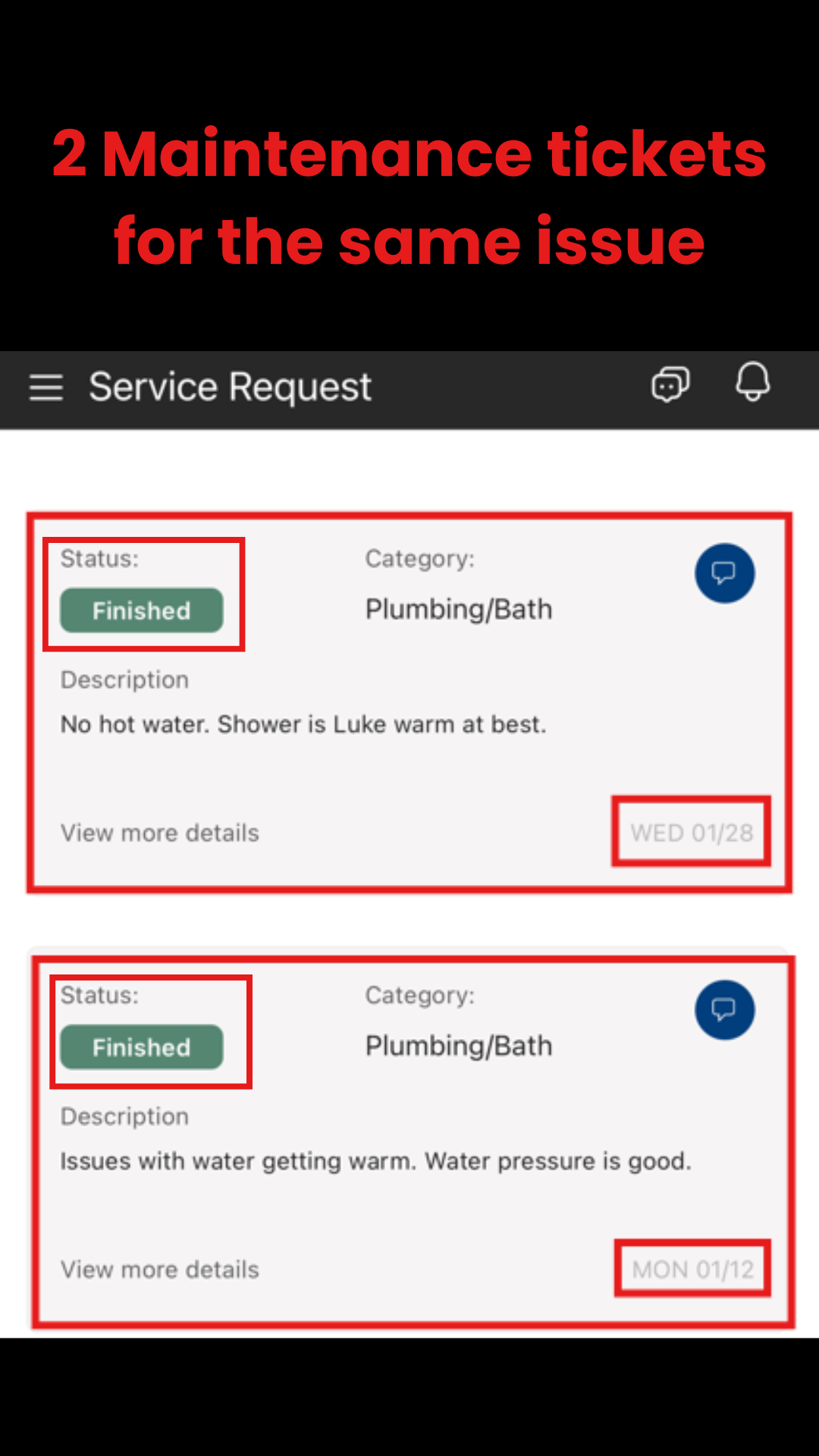Open the notifications bell

pos(752,381)
